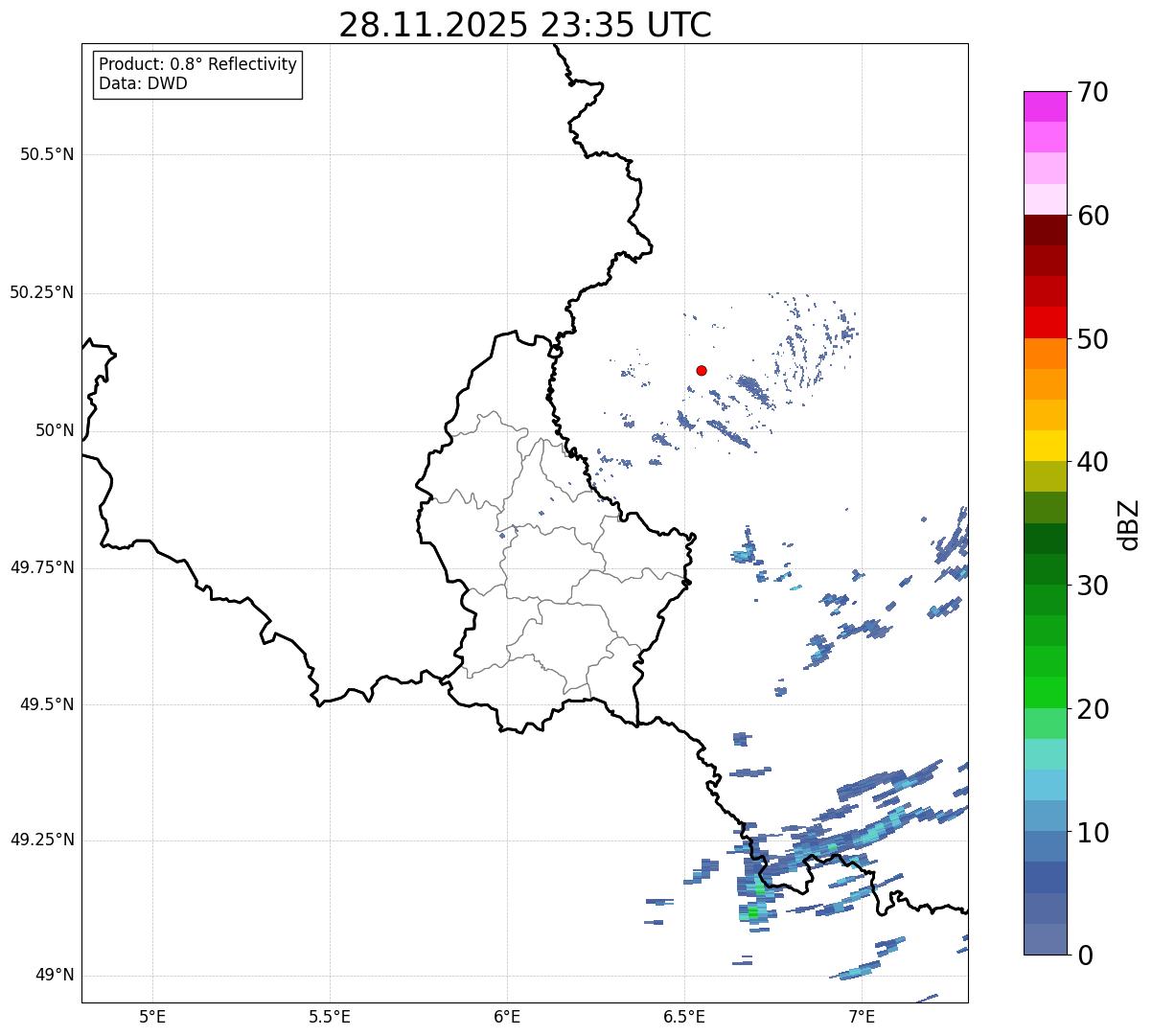
Task: Click the colorbar tick label 0
Action: click(x=1085, y=955)
